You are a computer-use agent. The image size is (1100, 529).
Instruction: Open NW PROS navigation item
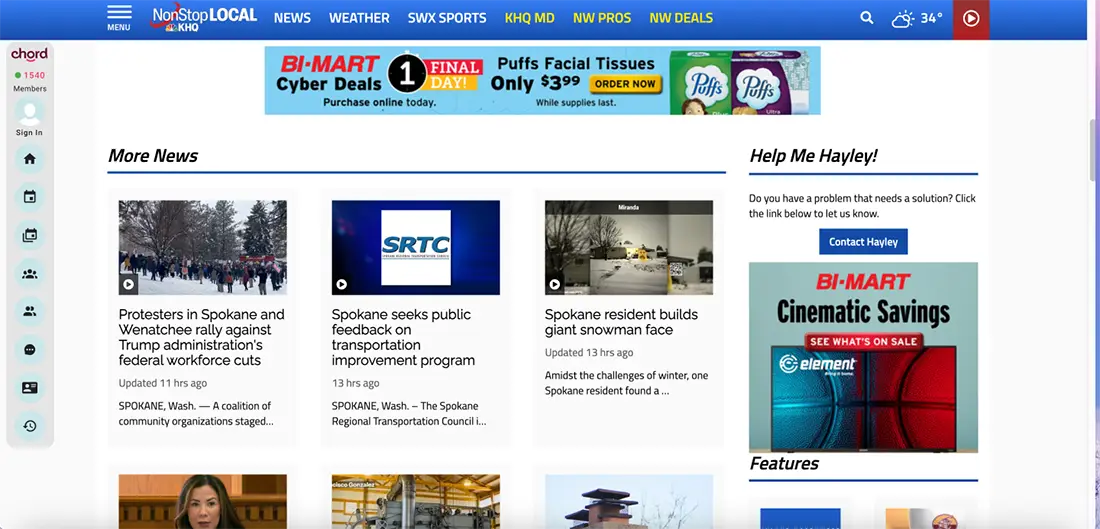click(x=602, y=18)
